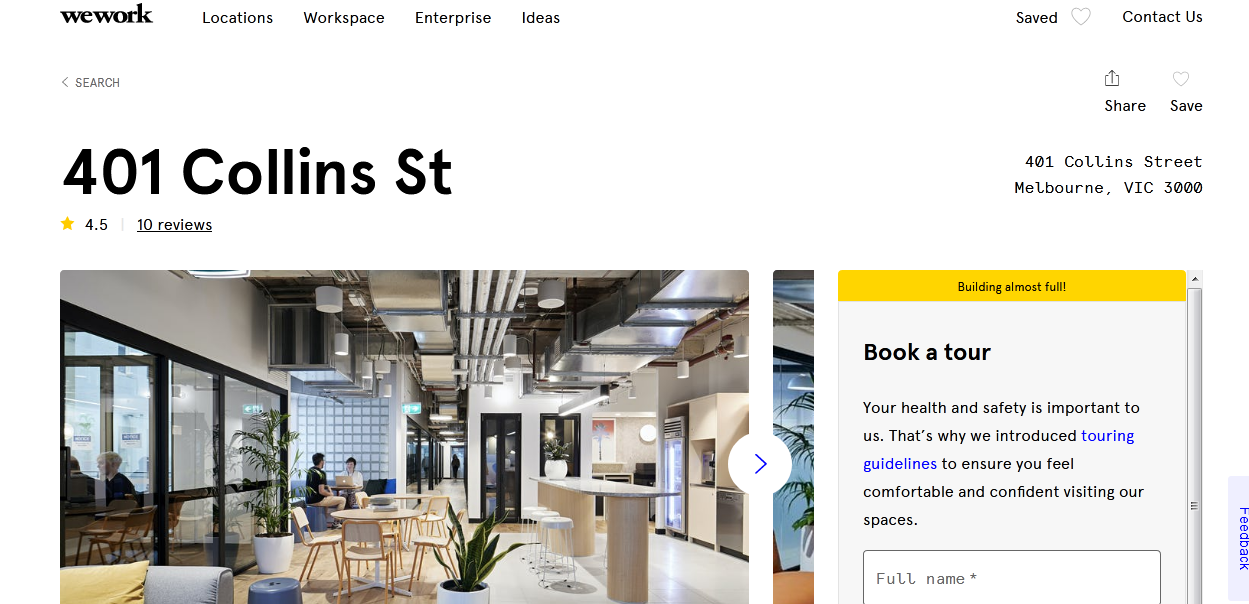Open the Ideas menu

[541, 18]
